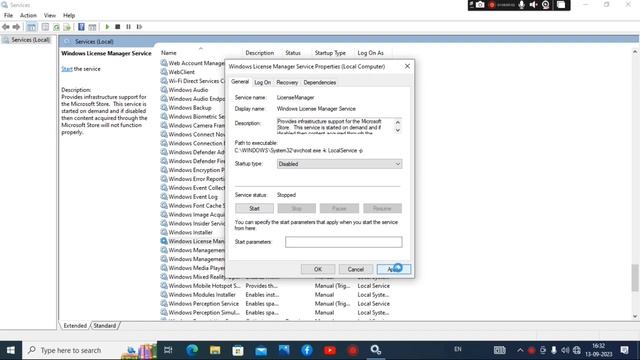
Task: Open Facebook from the taskbar
Action: 307,350
